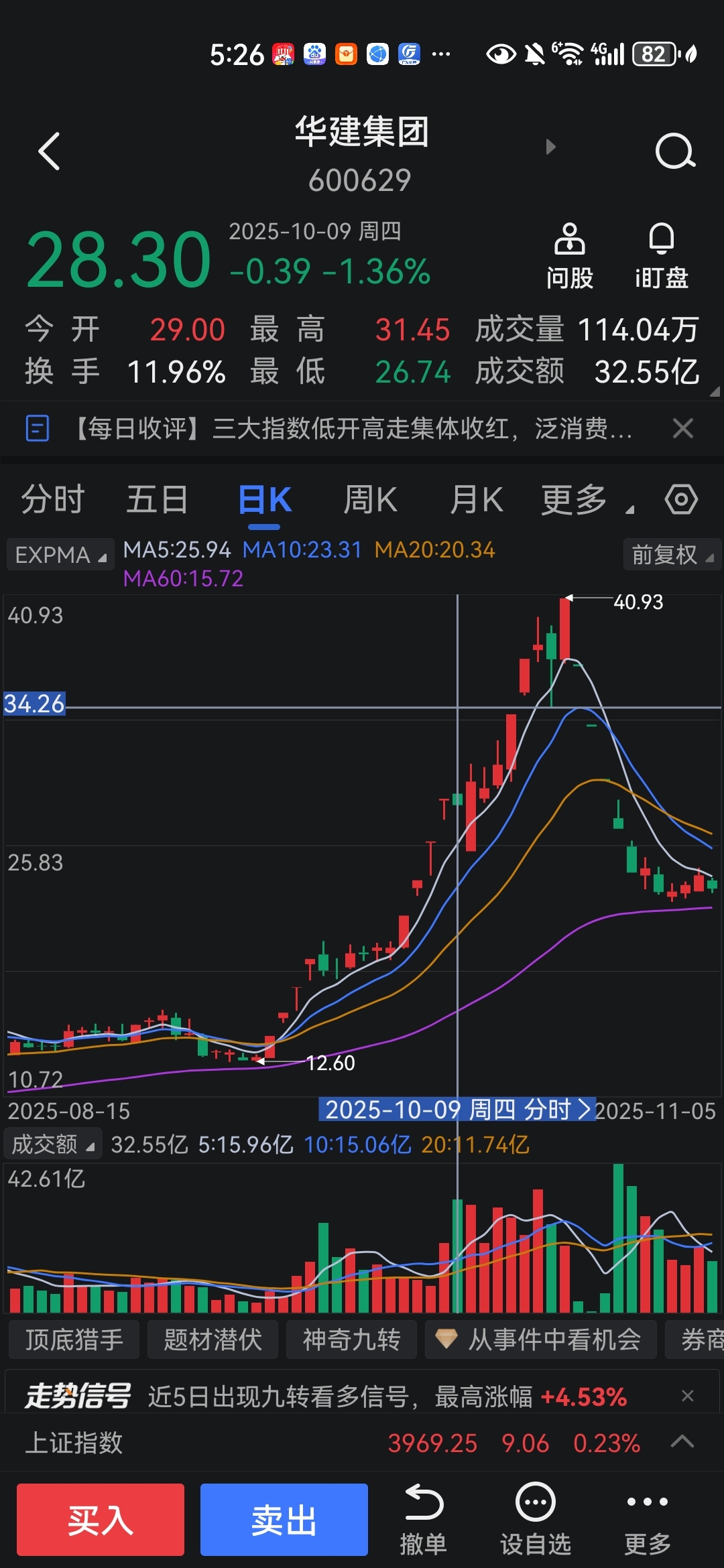Tap the 34.26 crosshair price label
Image resolution: width=724 pixels, height=1568 pixels.
click(x=34, y=704)
